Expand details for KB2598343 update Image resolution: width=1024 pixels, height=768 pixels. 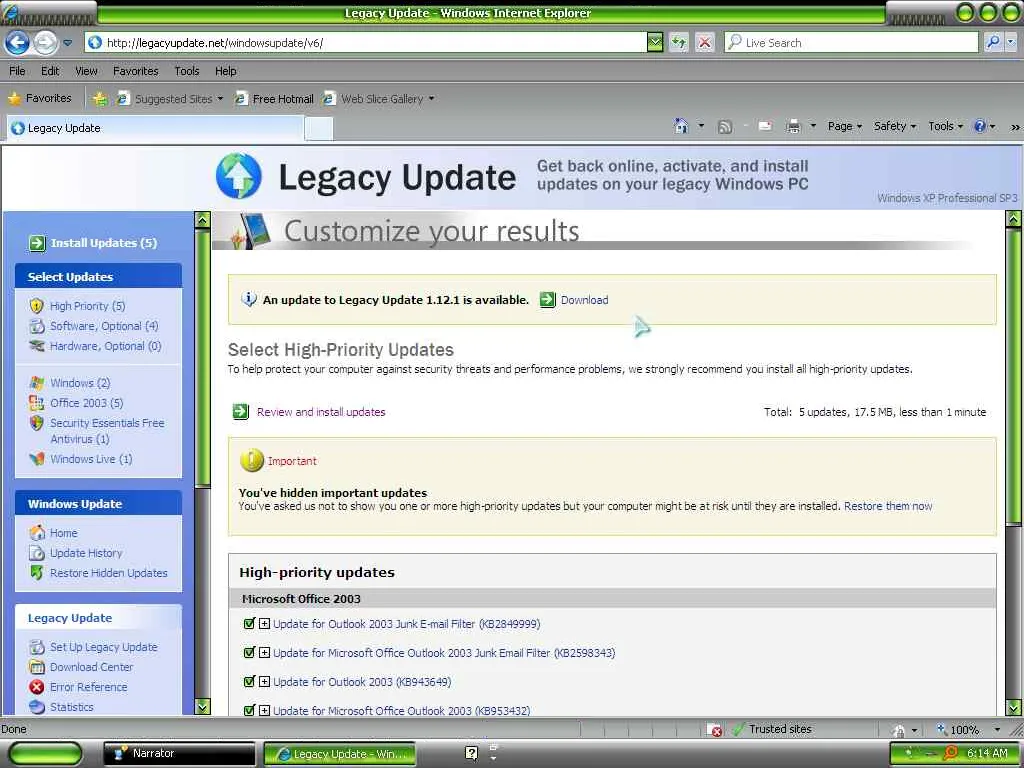click(264, 652)
